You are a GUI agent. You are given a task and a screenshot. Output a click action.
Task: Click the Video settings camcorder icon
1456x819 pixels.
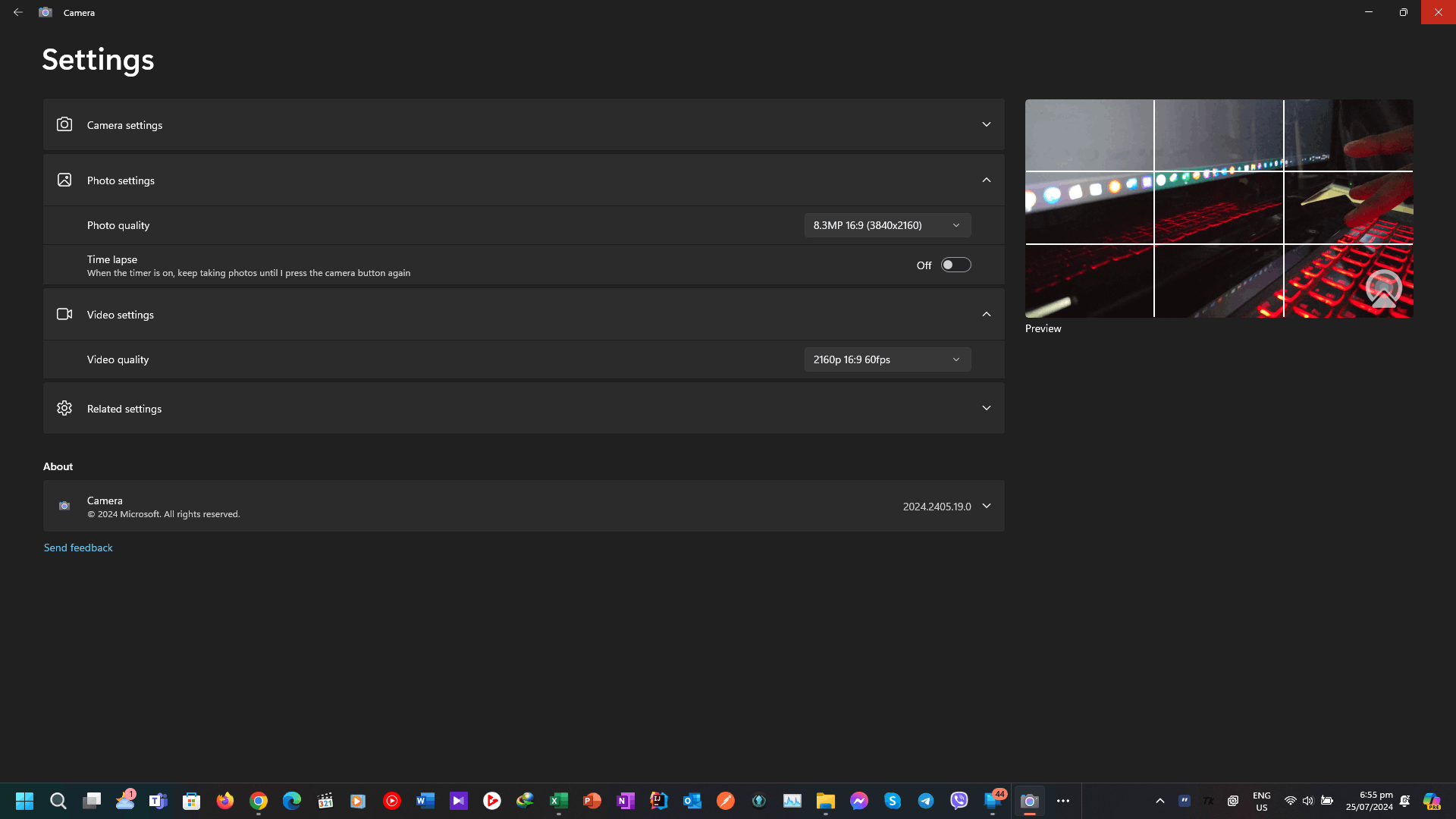64,314
